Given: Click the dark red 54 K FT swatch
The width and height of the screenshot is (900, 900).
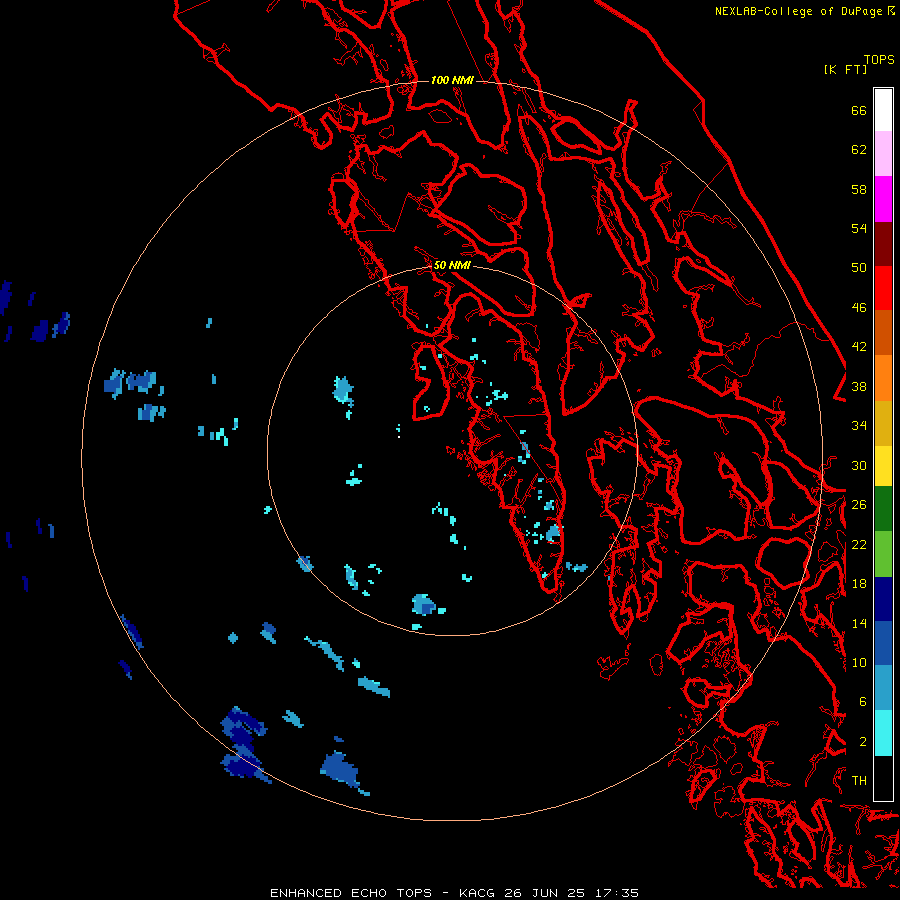Looking at the screenshot, I should pyautogui.click(x=883, y=244).
